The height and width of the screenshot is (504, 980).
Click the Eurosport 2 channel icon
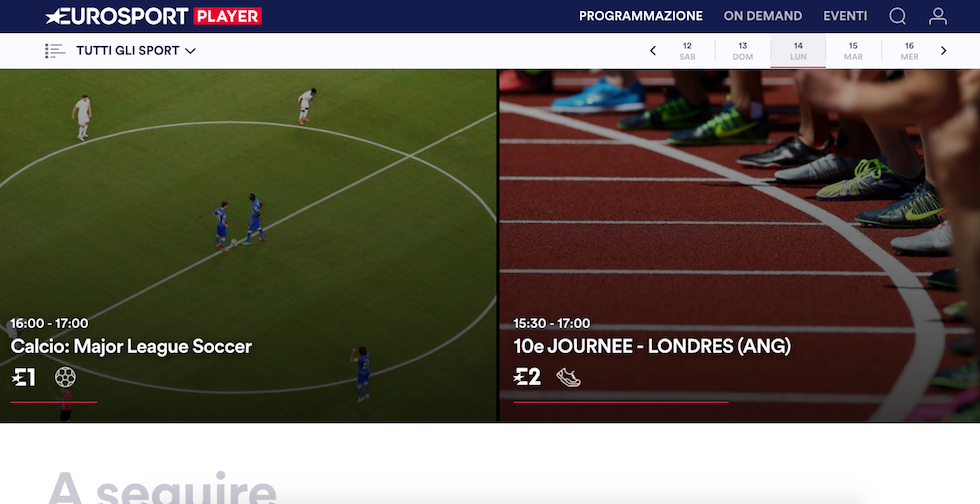[527, 377]
